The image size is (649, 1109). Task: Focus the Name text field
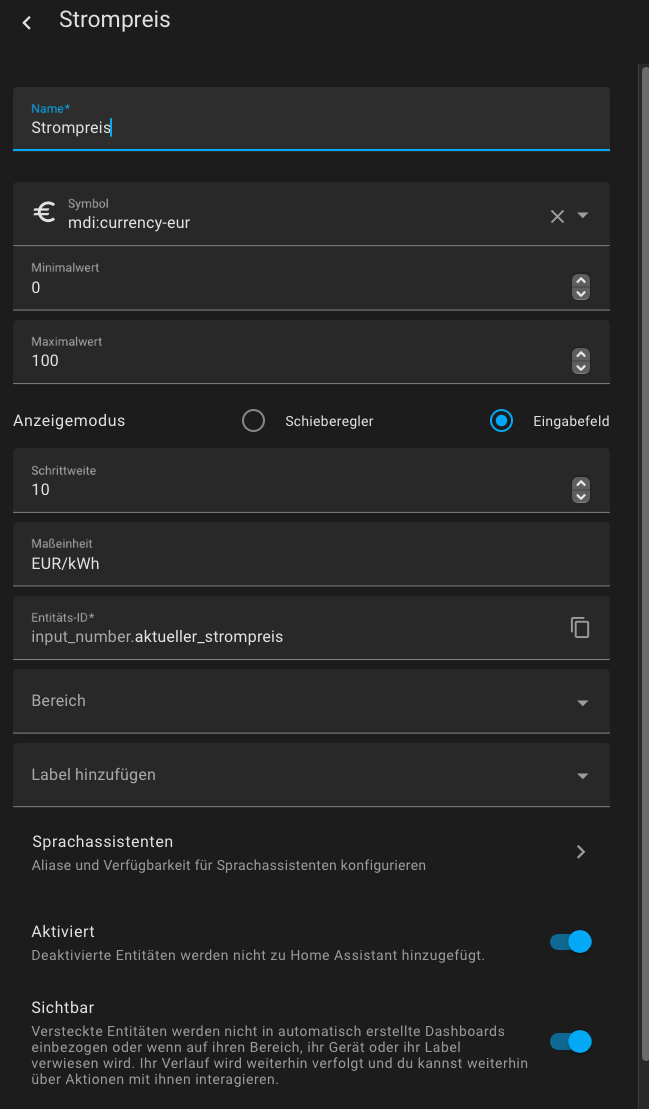(311, 119)
